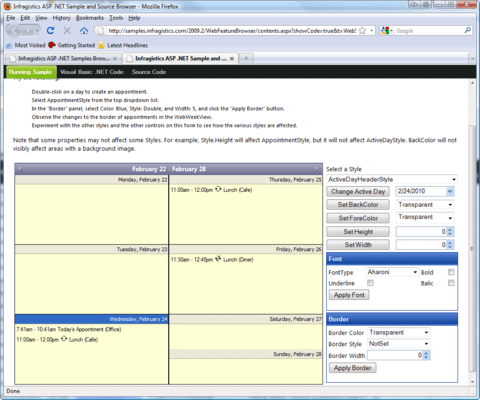This screenshot has height=400, width=480.
Task: Open the Select a Style dropdown
Action: [x=392, y=179]
